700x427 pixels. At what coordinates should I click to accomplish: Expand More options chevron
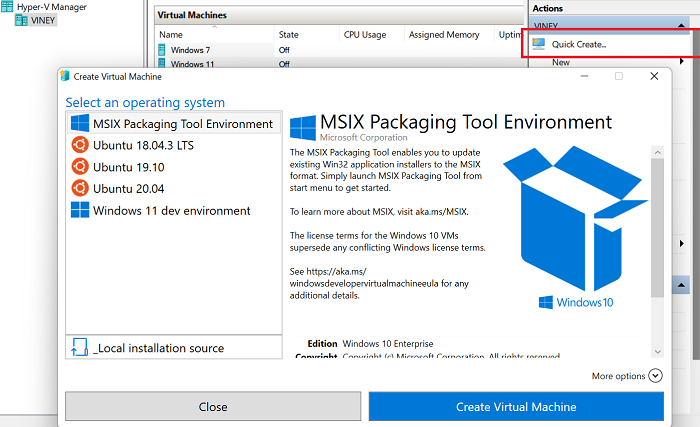tap(655, 376)
